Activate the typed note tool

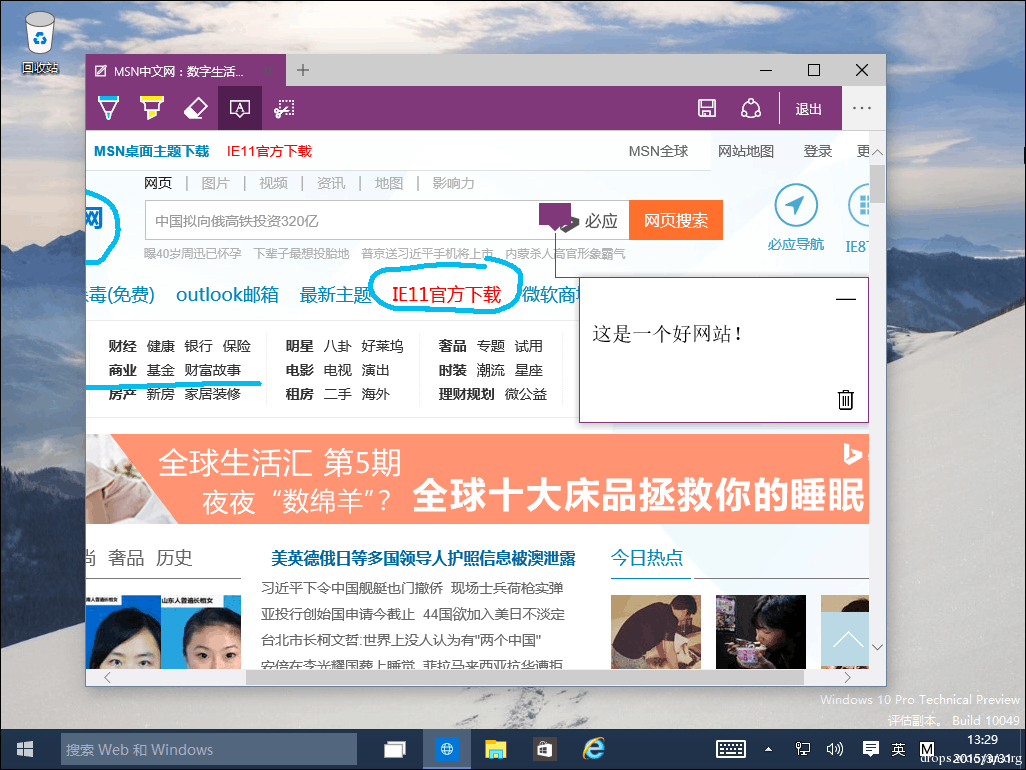pos(239,108)
